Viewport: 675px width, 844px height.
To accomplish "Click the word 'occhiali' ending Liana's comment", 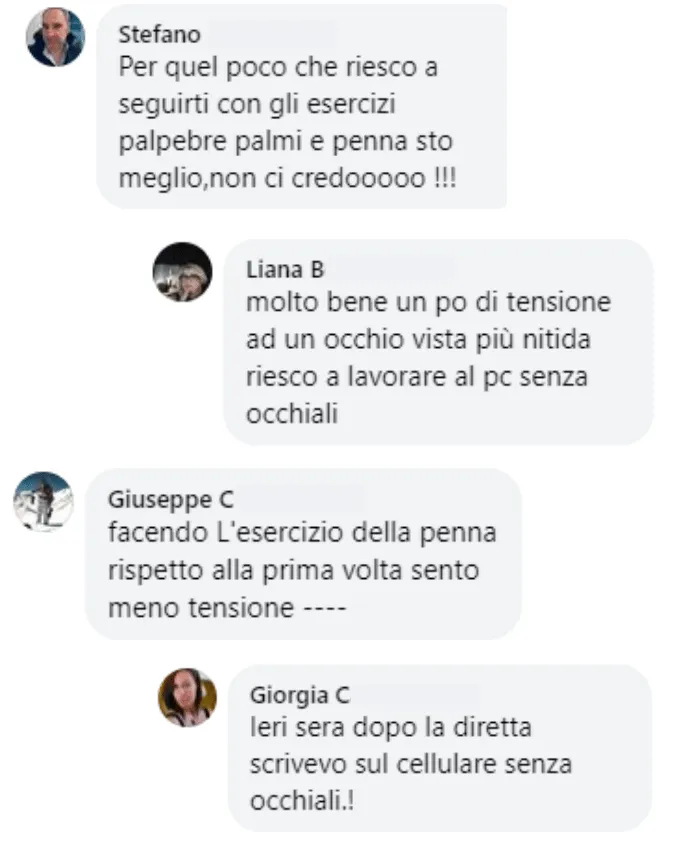I will coord(292,414).
